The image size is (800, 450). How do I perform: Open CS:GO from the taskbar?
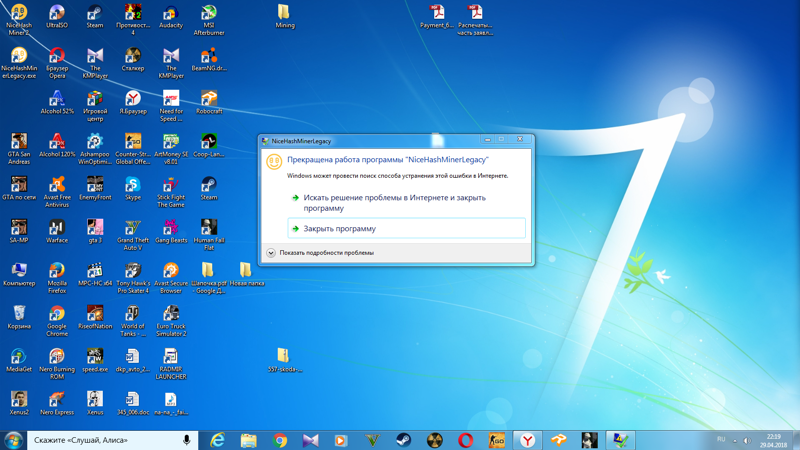point(496,440)
